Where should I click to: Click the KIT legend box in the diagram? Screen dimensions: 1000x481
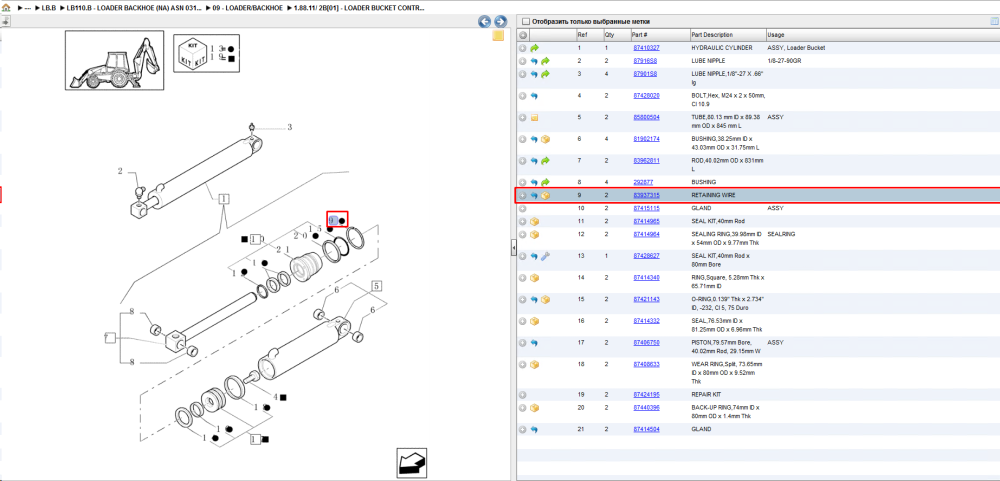tap(207, 56)
